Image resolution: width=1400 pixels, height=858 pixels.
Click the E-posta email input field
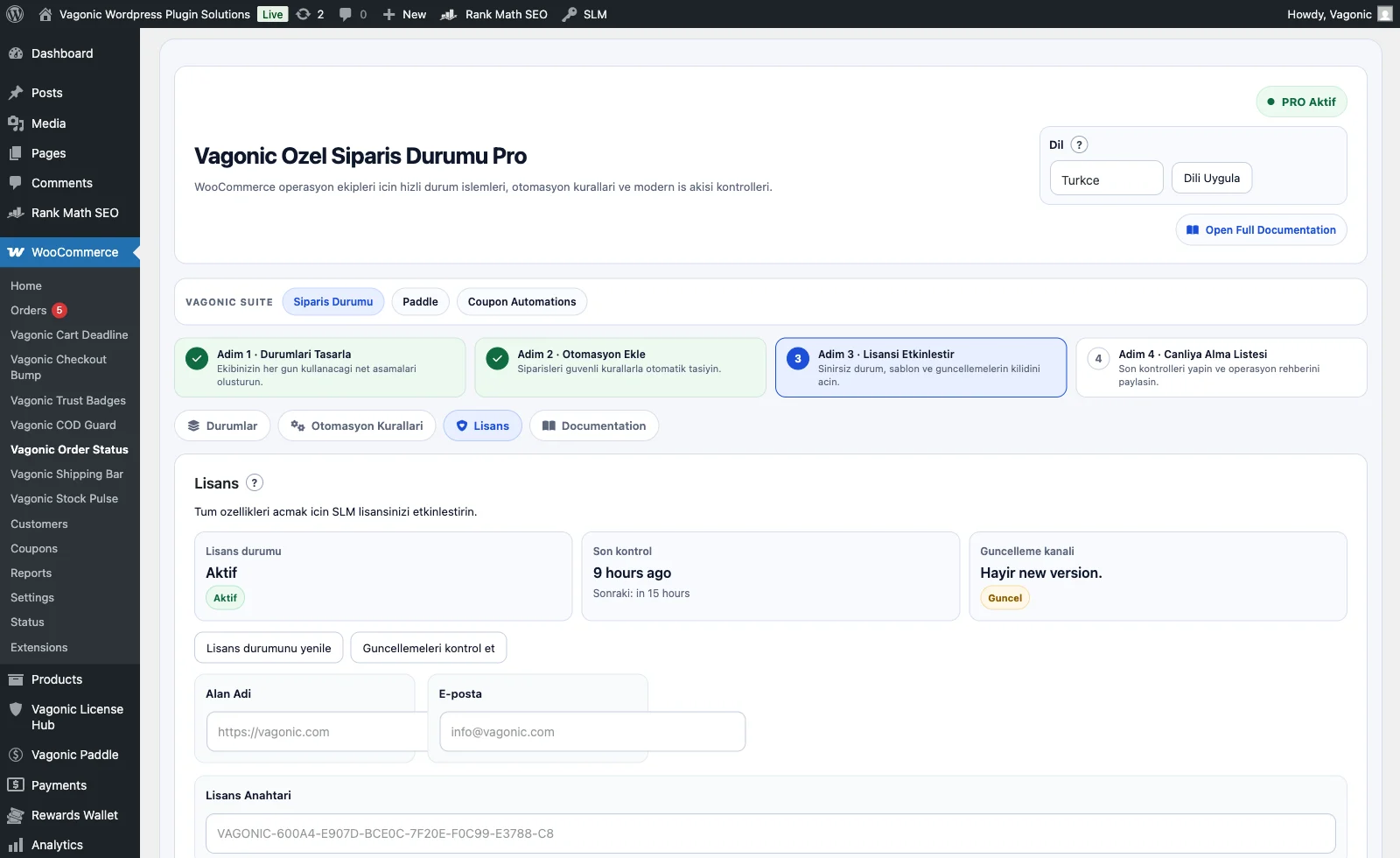pyautogui.click(x=592, y=732)
